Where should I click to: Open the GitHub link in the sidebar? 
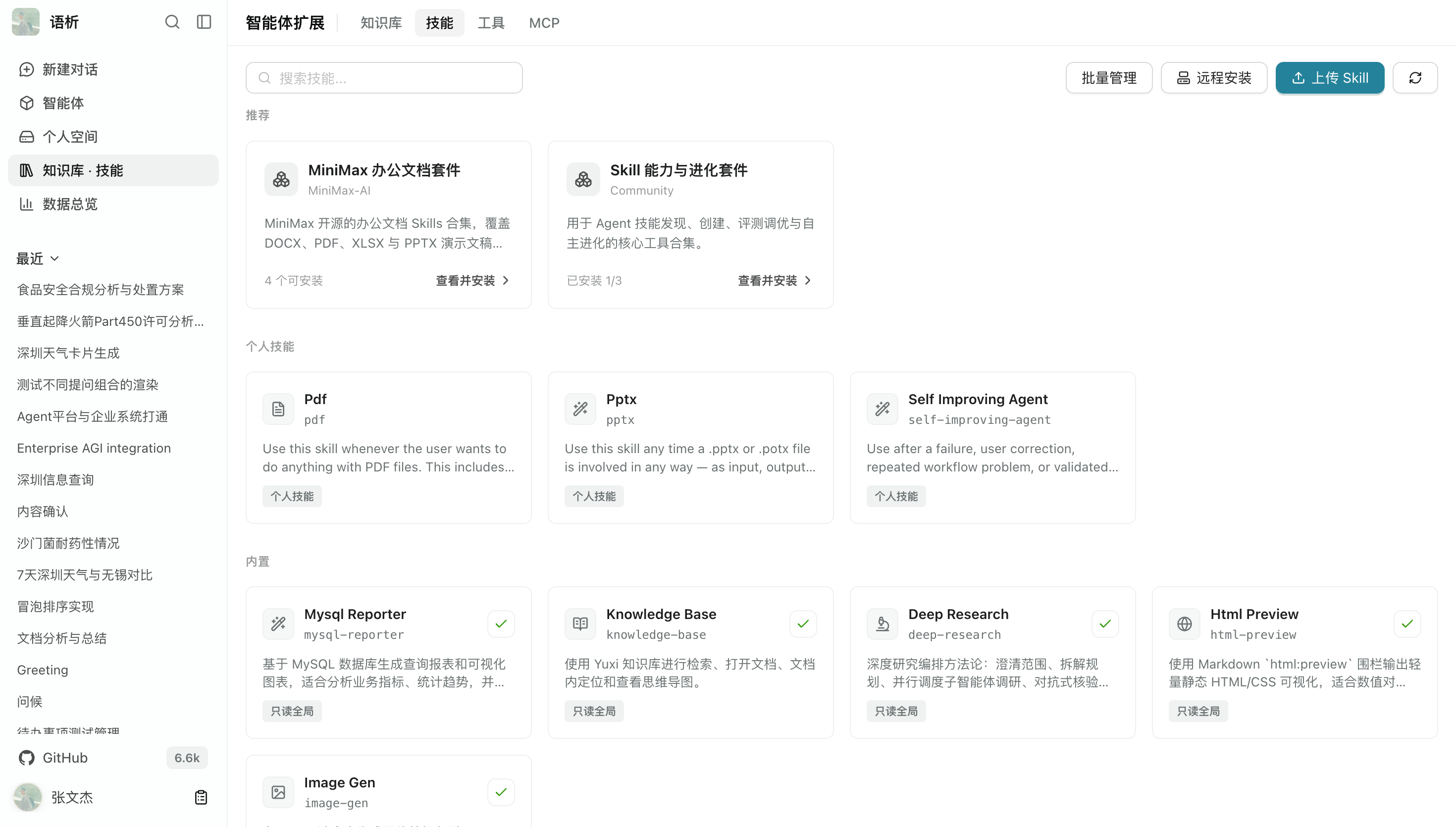click(x=113, y=758)
